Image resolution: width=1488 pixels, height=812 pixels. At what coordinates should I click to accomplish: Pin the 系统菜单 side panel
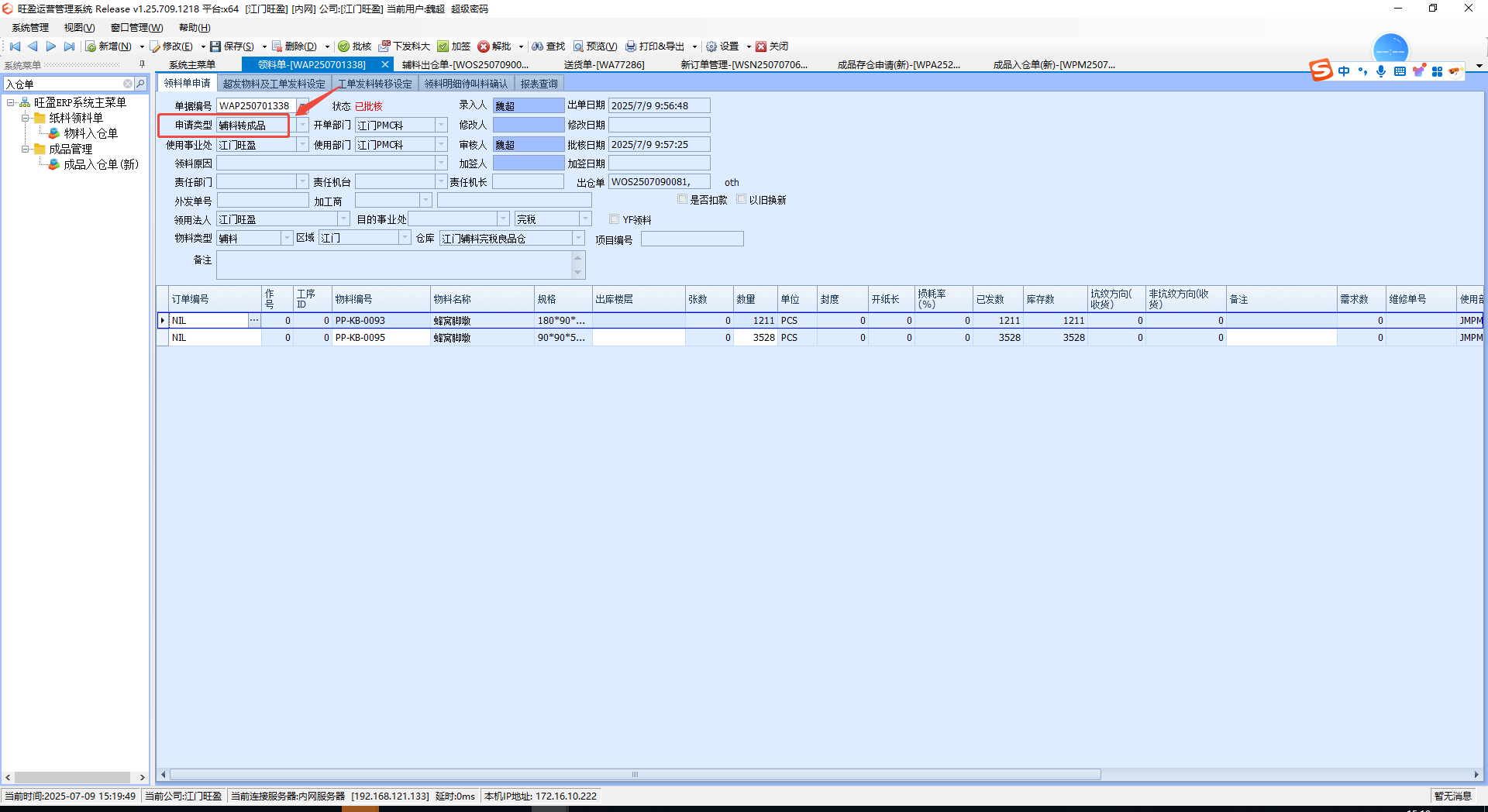coord(142,64)
